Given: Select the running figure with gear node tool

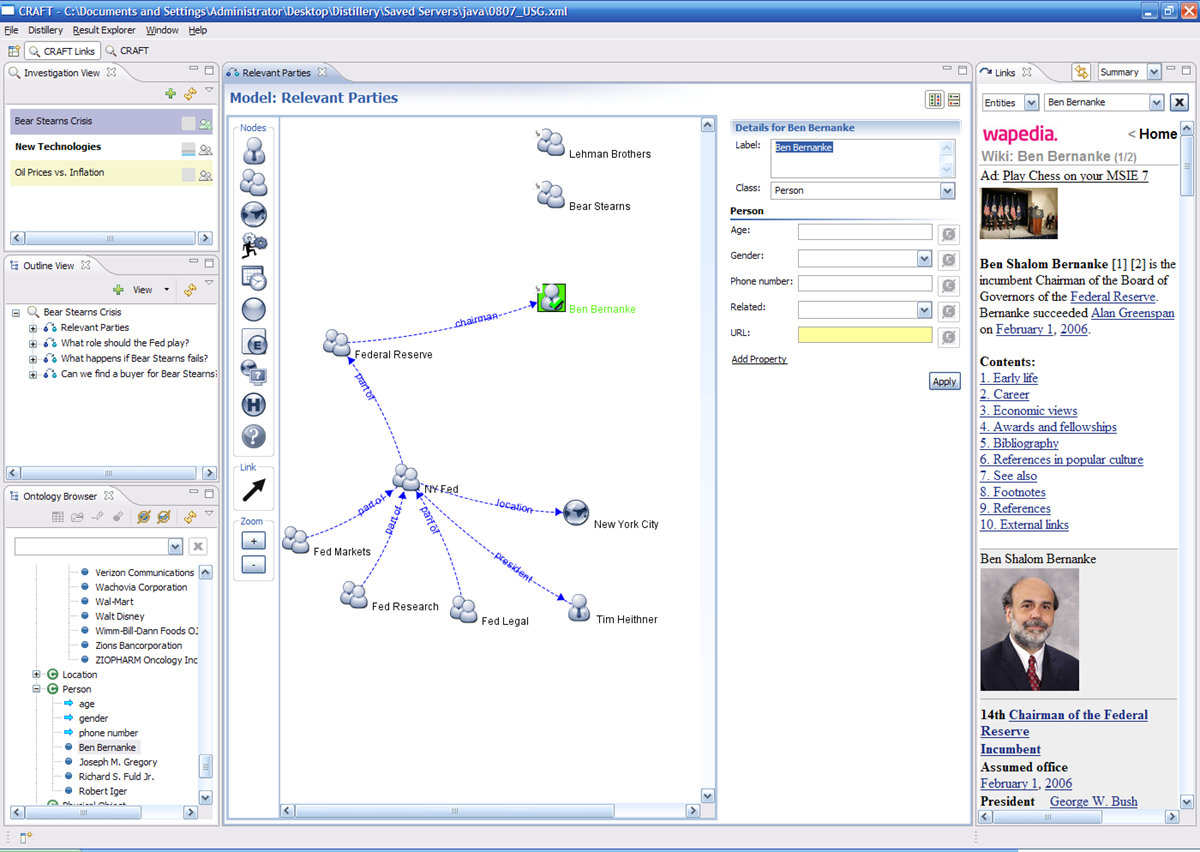Looking at the screenshot, I should coord(254,245).
